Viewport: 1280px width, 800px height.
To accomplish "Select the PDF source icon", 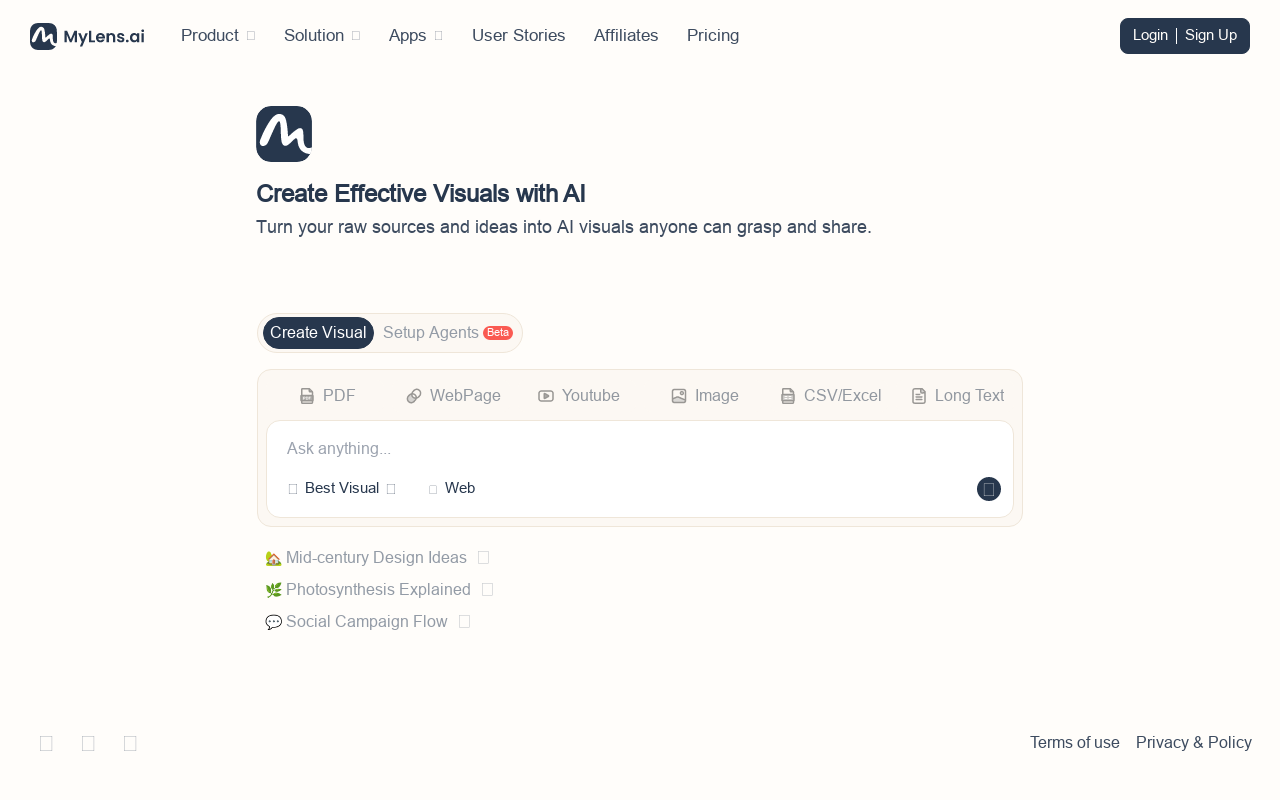I will click(x=307, y=396).
